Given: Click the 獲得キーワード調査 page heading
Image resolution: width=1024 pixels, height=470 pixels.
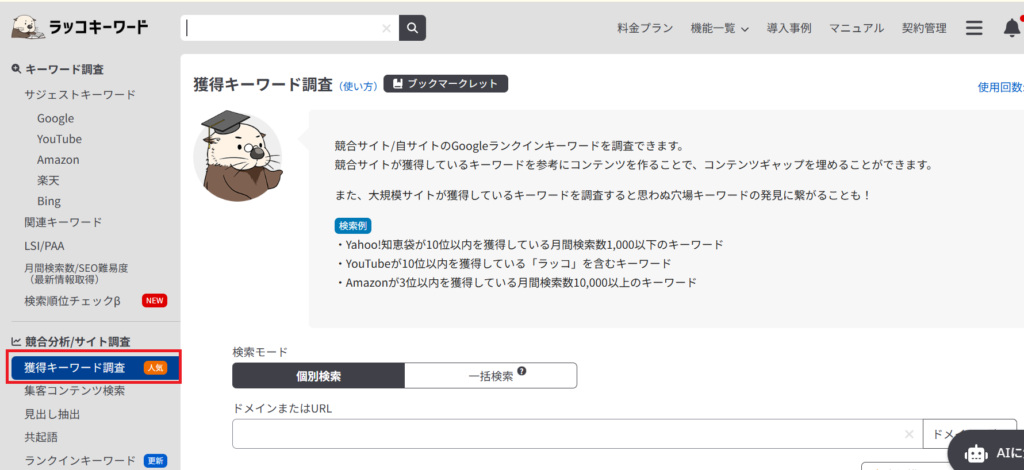Looking at the screenshot, I should (263, 85).
